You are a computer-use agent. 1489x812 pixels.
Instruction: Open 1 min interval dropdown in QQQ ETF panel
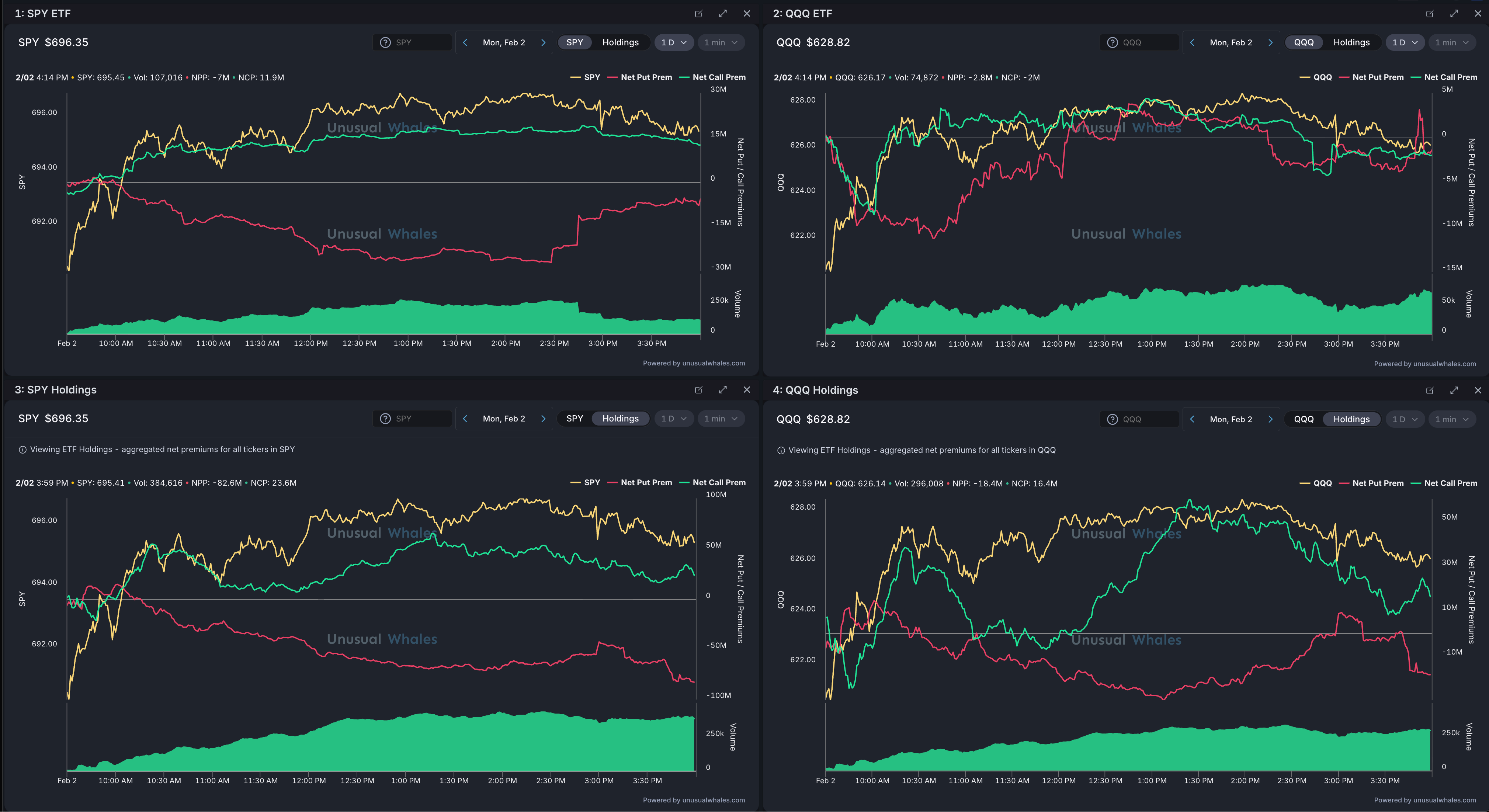pyautogui.click(x=1451, y=42)
